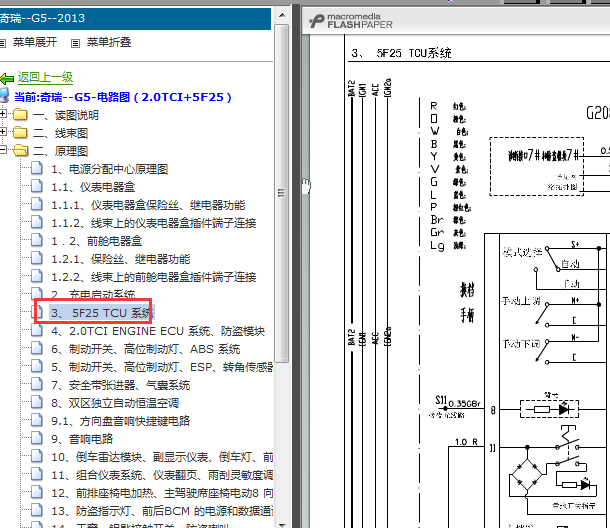Click the 菜单折叠 collapse-menu link
610x528 pixels.
pos(109,42)
